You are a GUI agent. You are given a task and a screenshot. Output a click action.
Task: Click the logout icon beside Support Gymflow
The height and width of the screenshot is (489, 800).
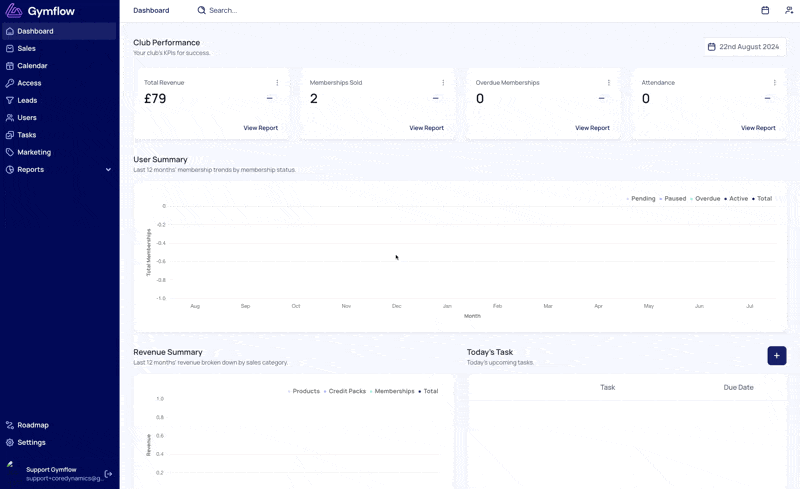[108, 474]
